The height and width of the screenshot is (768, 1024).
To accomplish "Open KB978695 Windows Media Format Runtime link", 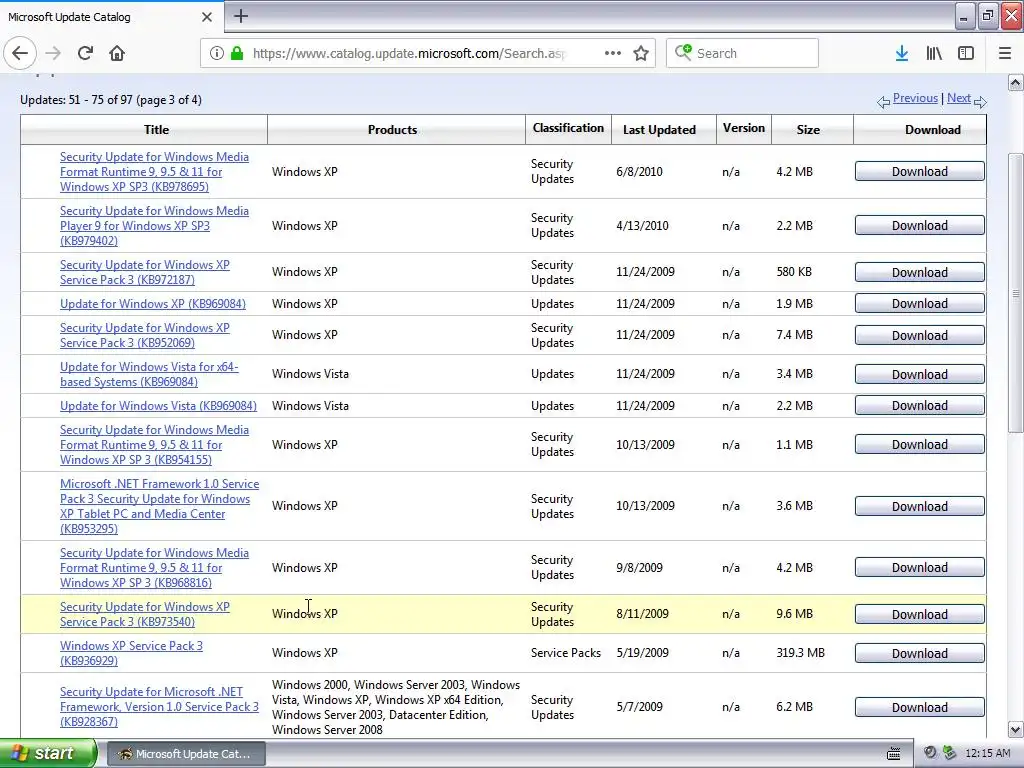I will point(154,172).
